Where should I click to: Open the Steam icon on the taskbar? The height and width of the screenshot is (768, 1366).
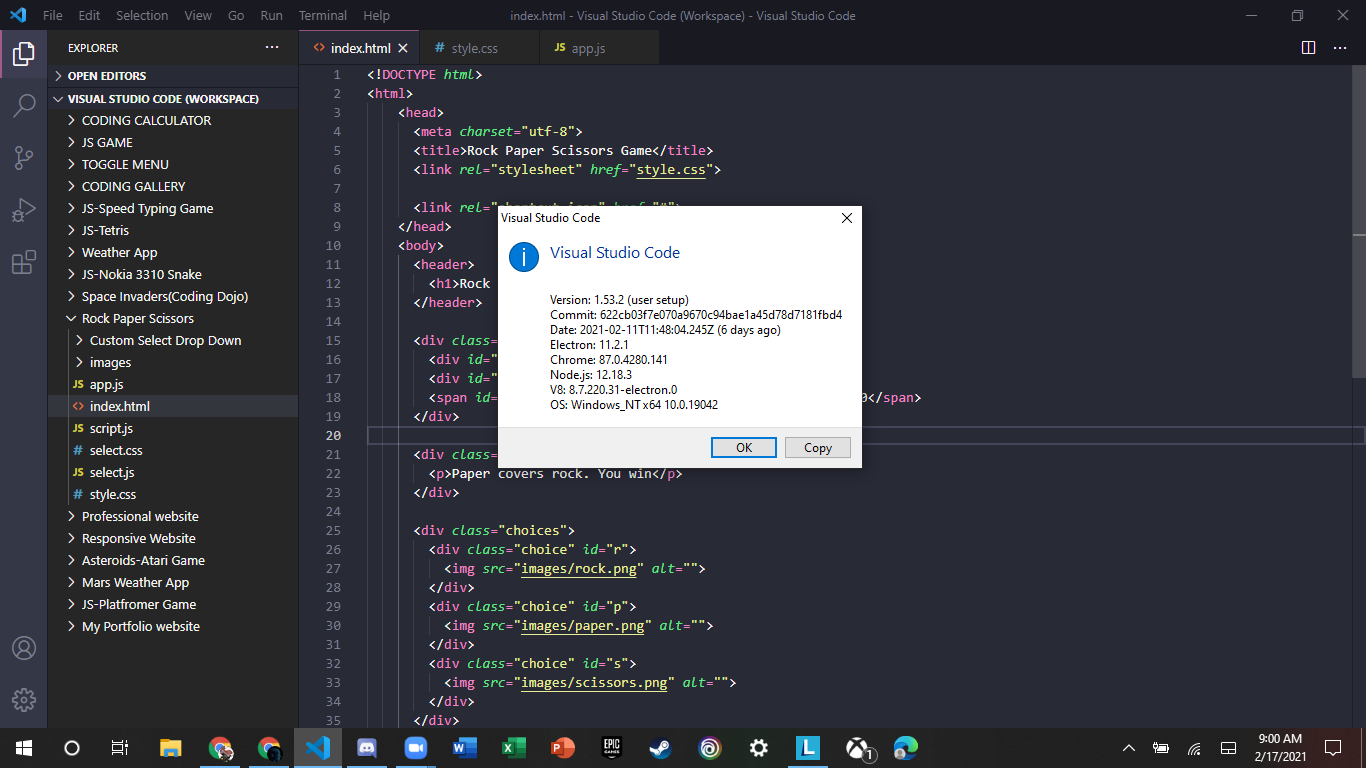coord(660,747)
